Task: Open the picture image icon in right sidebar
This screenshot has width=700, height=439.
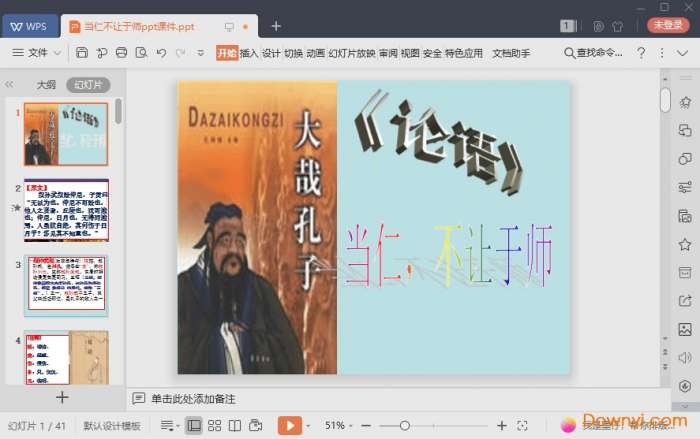Action: click(685, 329)
